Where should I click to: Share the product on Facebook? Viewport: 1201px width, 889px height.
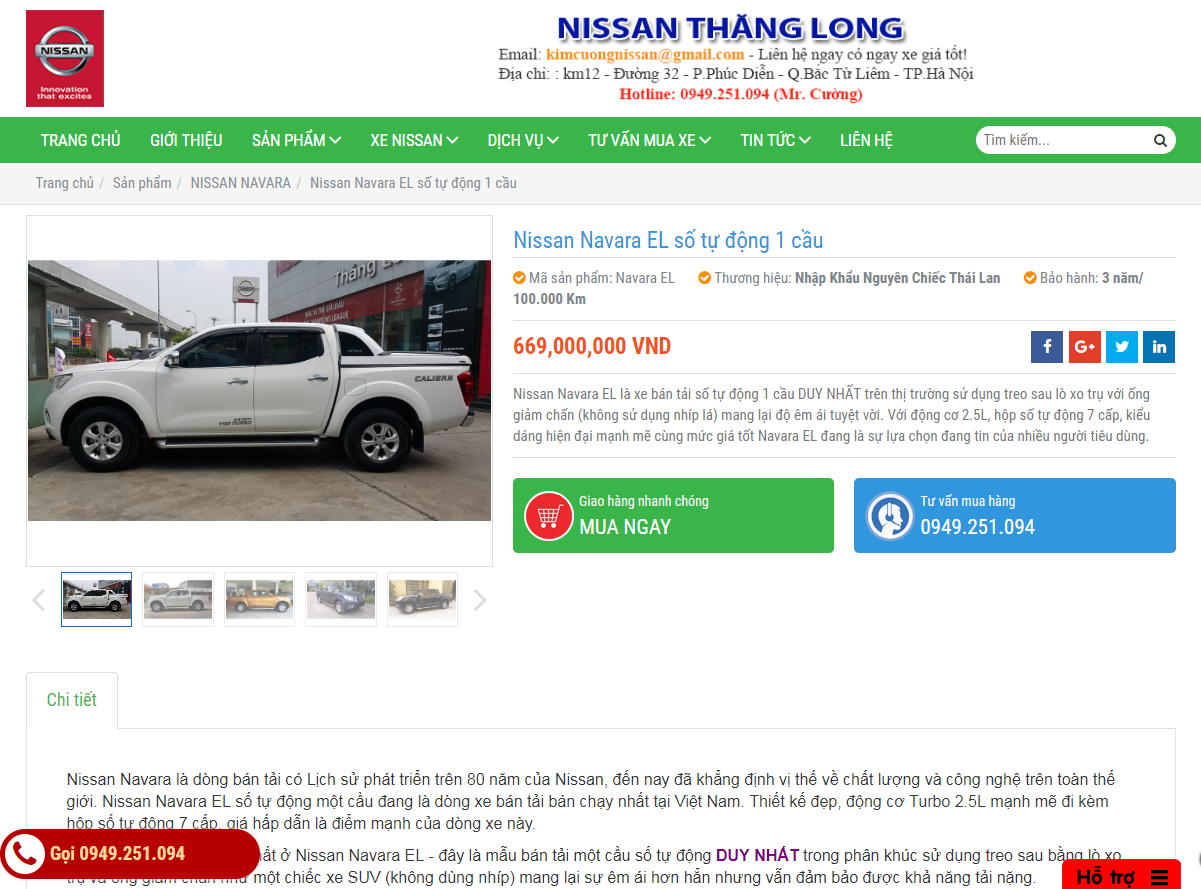click(x=1047, y=347)
